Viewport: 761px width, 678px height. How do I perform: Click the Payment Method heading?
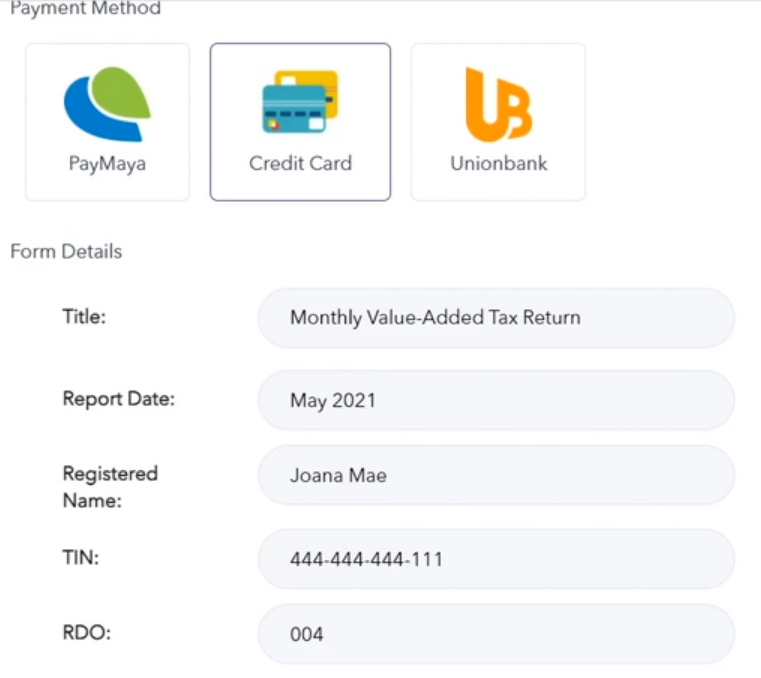[85, 8]
